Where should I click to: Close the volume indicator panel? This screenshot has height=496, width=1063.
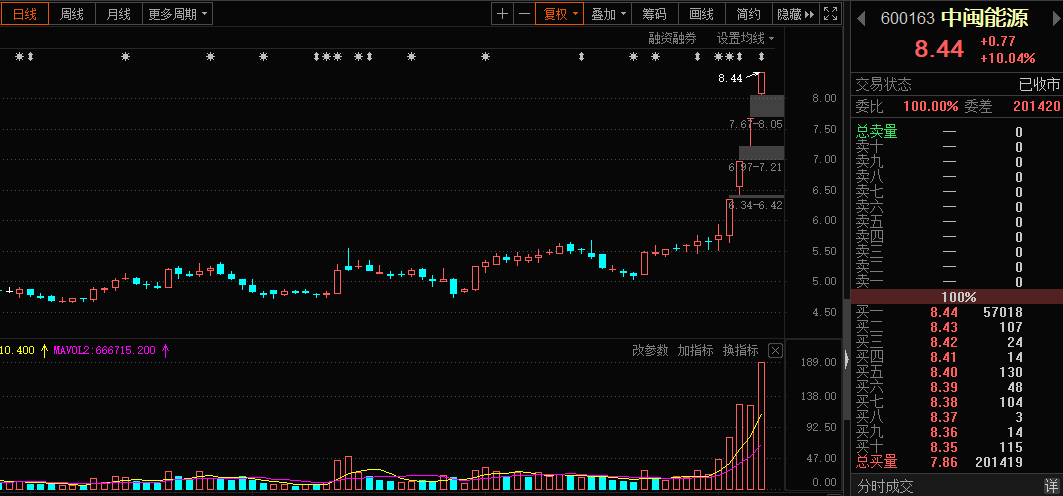point(775,350)
